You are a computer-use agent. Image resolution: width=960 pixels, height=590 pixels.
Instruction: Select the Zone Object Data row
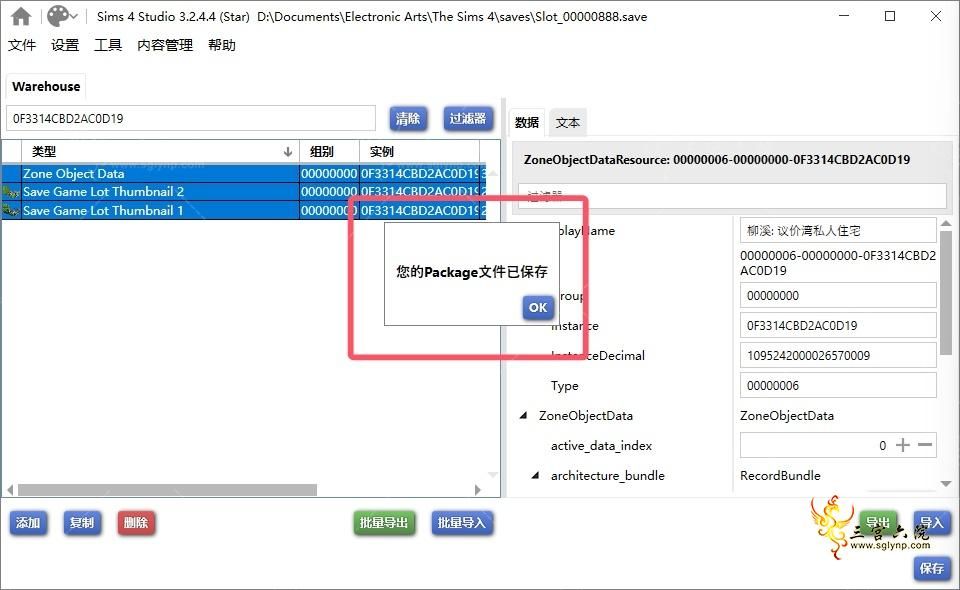pyautogui.click(x=244, y=174)
